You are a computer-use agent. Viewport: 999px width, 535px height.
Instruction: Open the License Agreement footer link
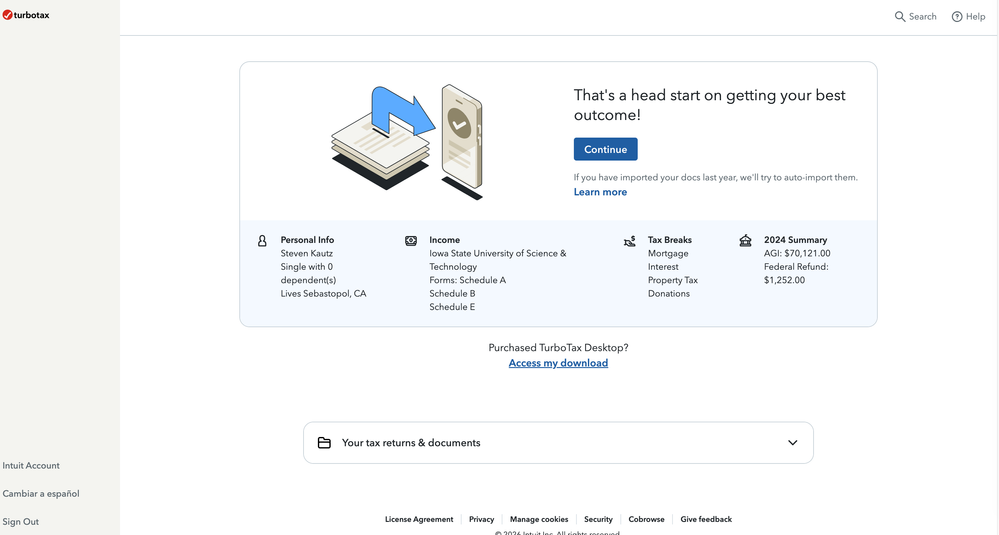click(x=419, y=520)
